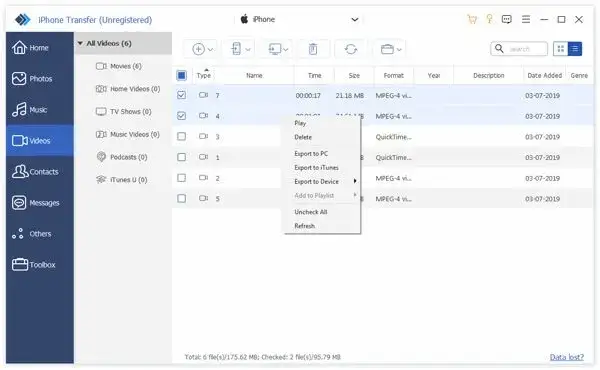The height and width of the screenshot is (370, 600).
Task: Open the Others section
Action: (39, 233)
